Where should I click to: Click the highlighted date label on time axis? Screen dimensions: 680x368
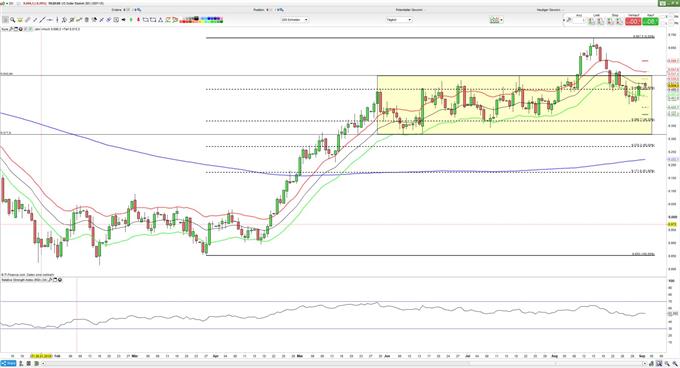(x=41, y=356)
